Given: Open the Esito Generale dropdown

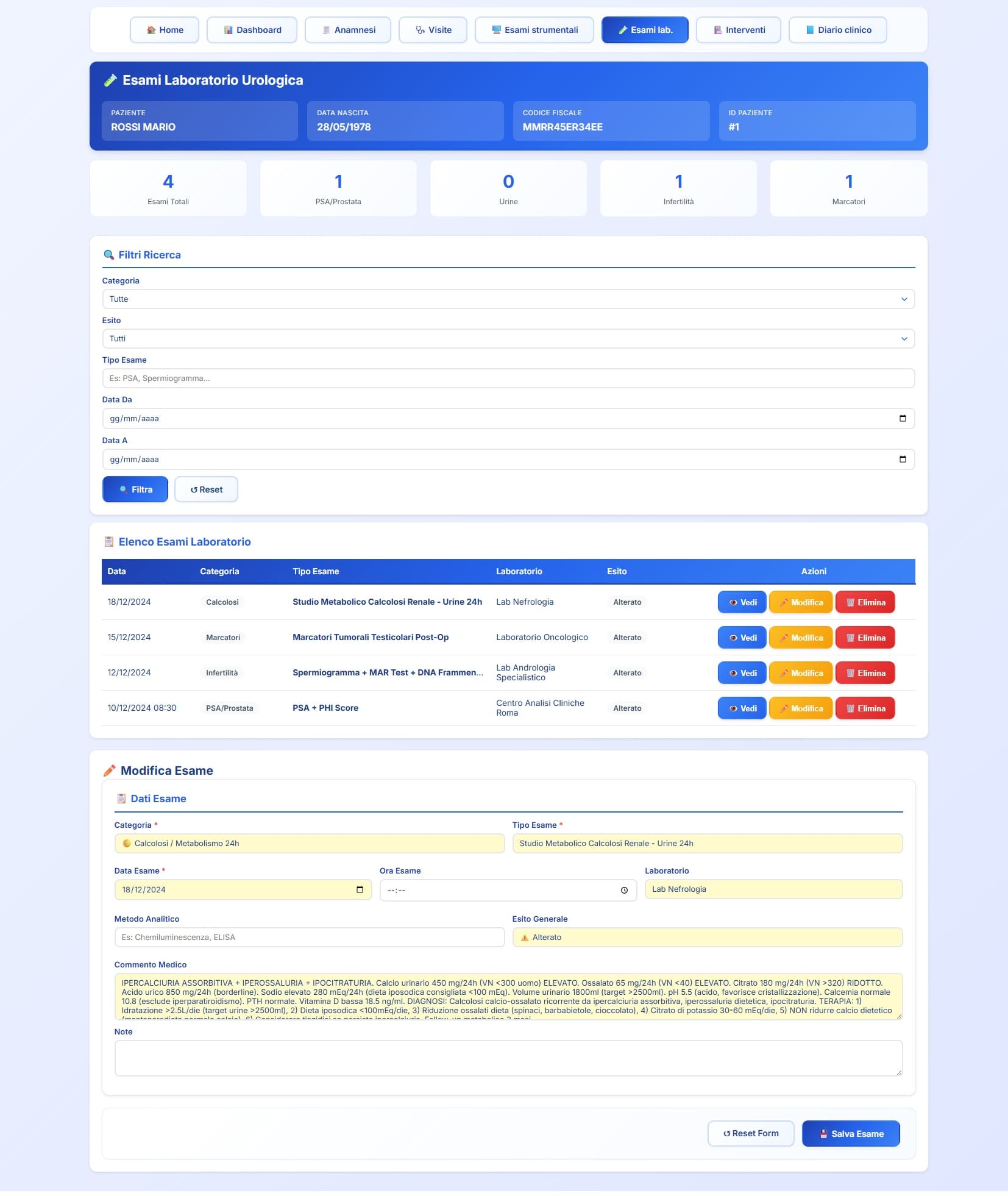Looking at the screenshot, I should [707, 937].
